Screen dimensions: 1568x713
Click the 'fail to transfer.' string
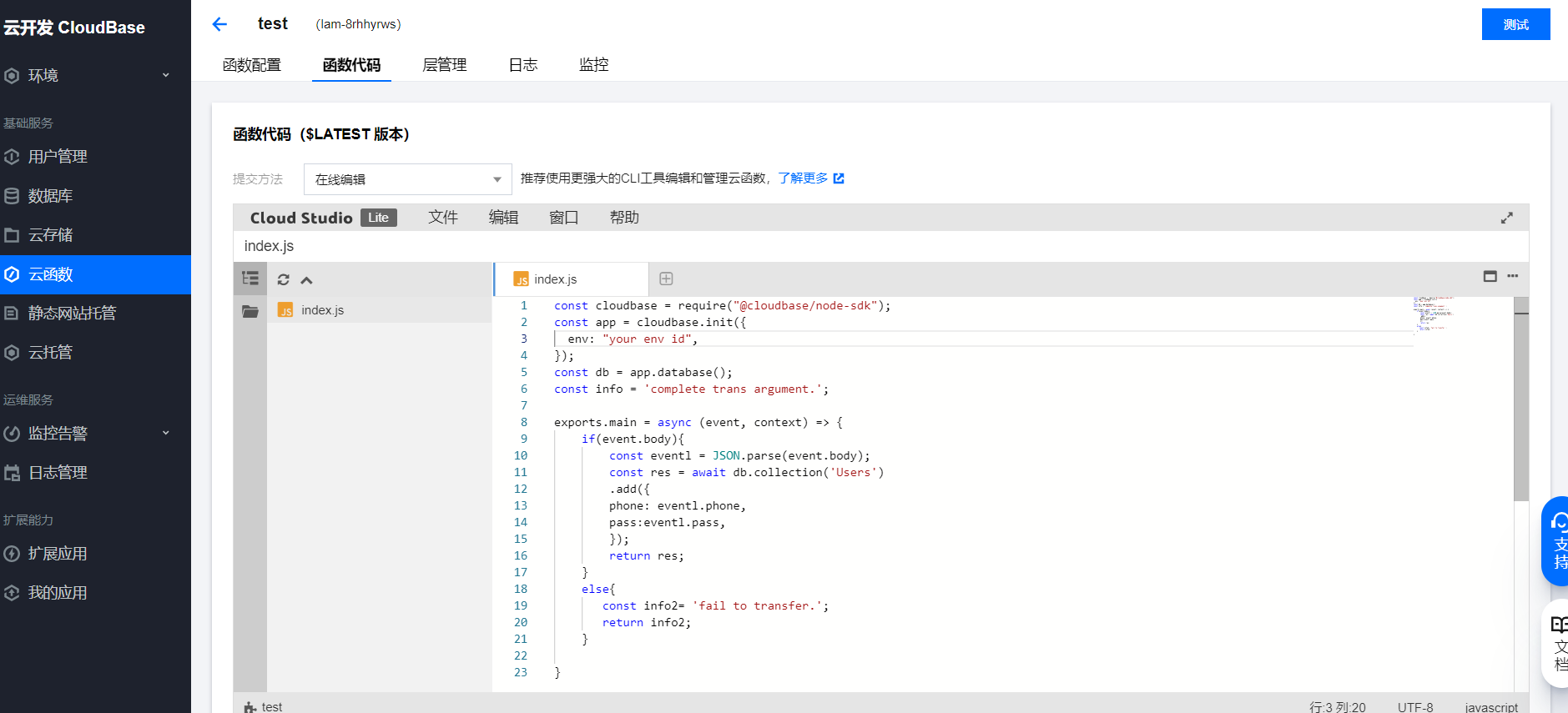tap(757, 606)
